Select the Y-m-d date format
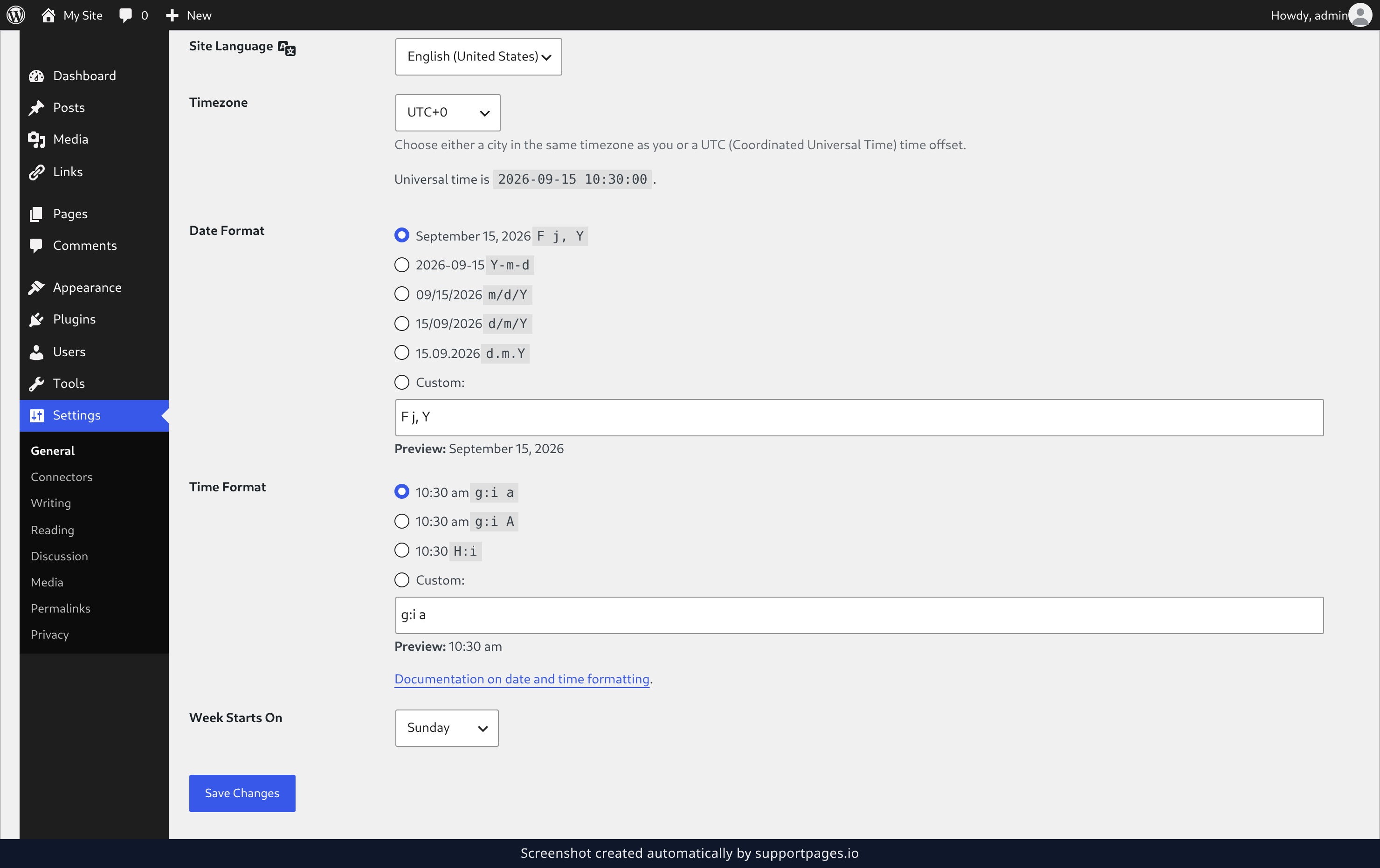Screen dimensions: 1380x868 coord(402,265)
